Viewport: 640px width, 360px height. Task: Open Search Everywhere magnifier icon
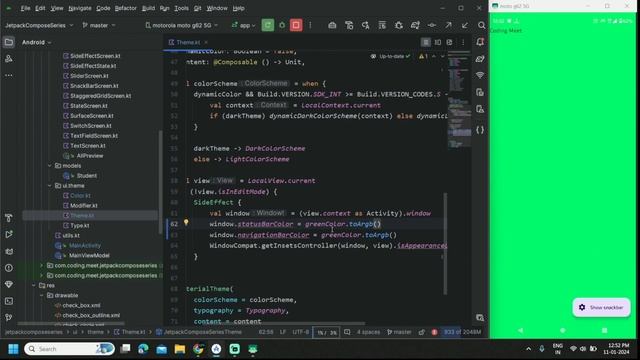pos(482,25)
